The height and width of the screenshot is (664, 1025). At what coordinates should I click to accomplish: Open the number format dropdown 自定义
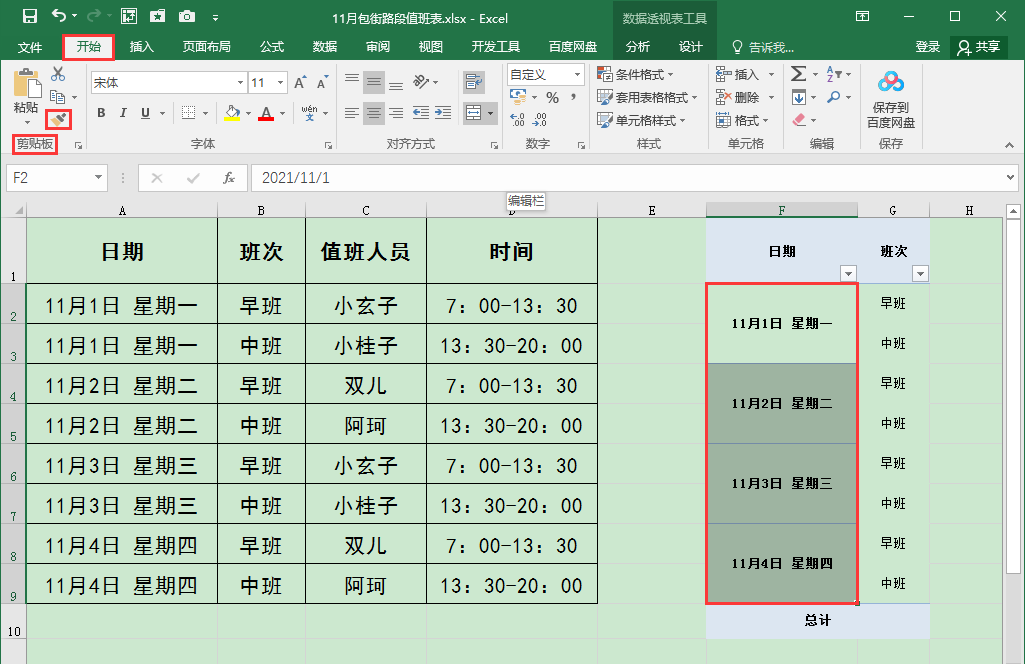[x=577, y=75]
